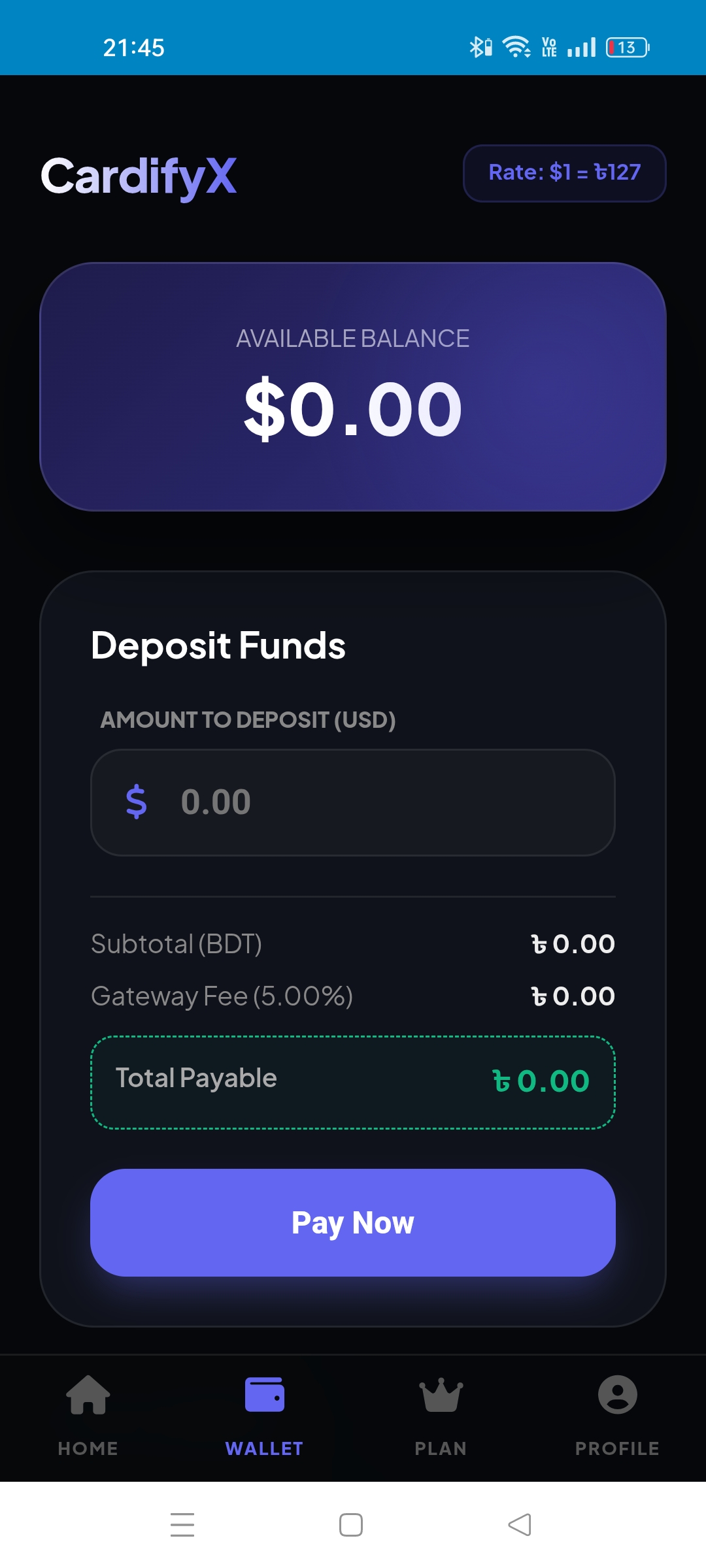706x1568 pixels.
Task: Select the PLAN tab label
Action: tap(441, 1448)
